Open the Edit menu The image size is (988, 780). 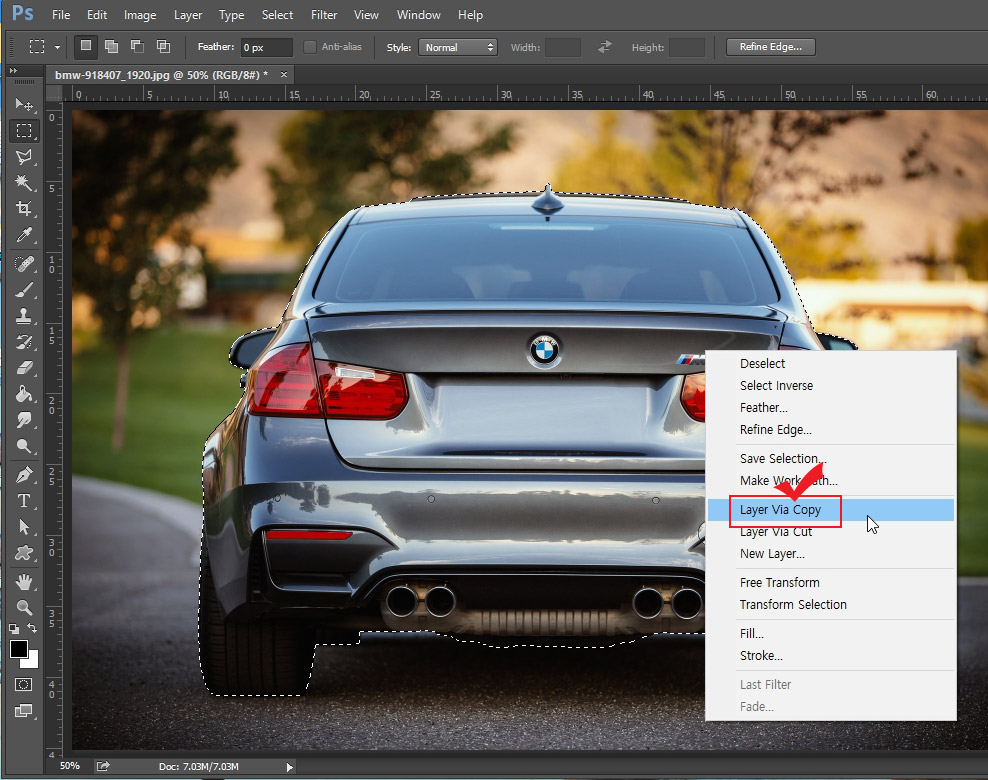click(97, 14)
